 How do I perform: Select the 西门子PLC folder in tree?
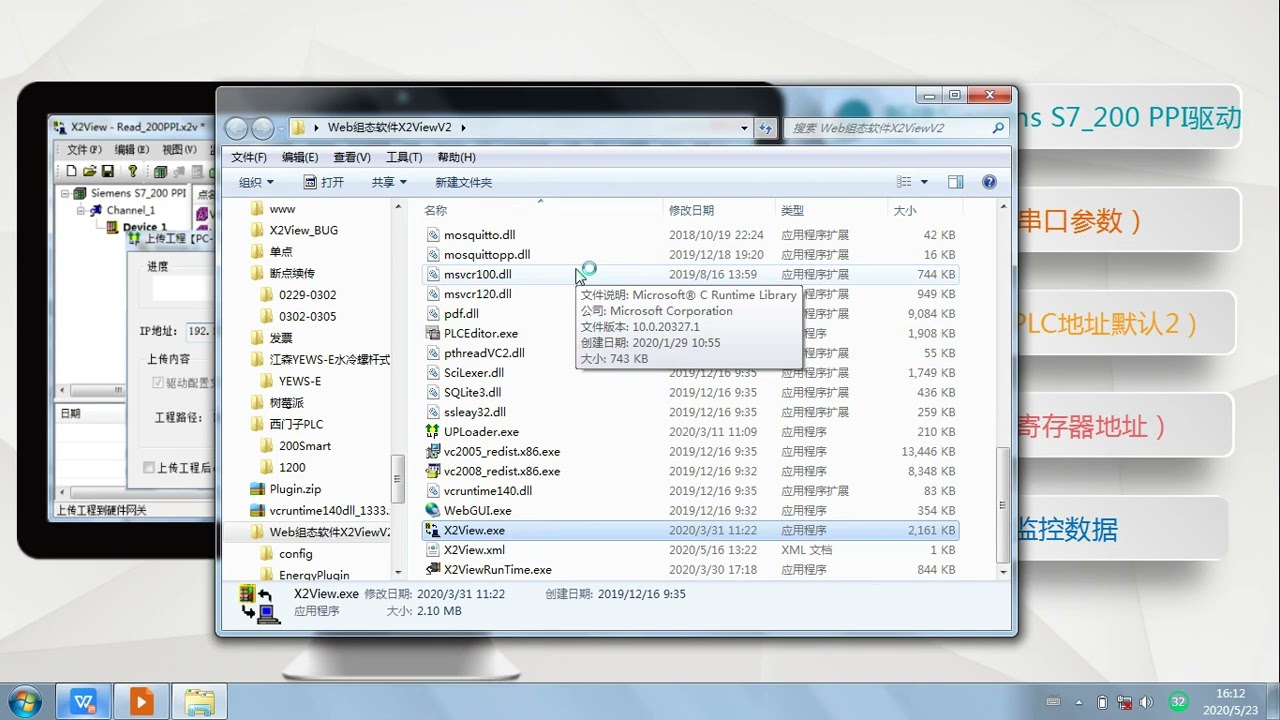click(296, 424)
